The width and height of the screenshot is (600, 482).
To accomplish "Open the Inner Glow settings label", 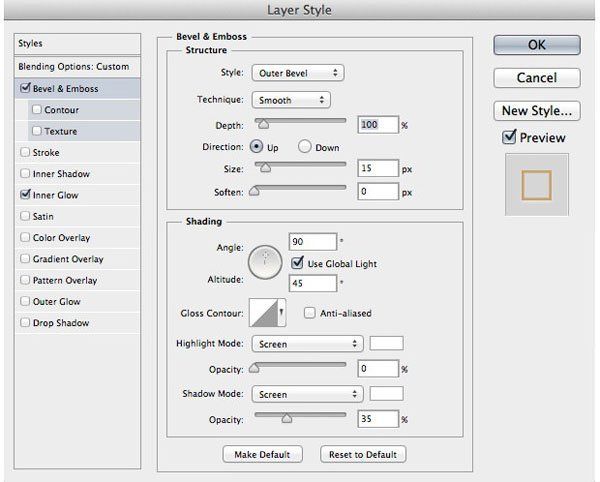I will point(55,195).
